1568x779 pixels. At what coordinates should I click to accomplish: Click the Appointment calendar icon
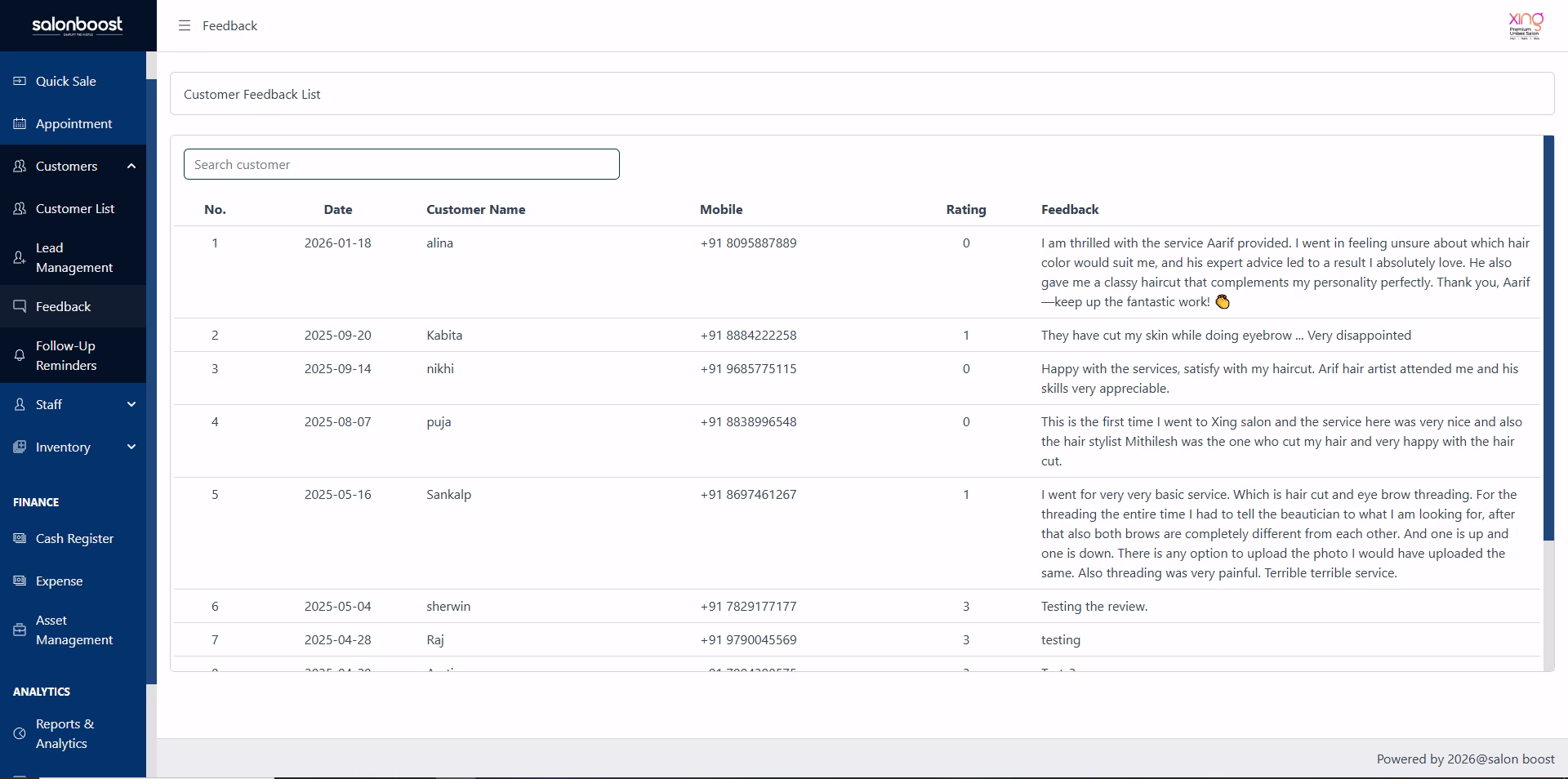click(20, 123)
